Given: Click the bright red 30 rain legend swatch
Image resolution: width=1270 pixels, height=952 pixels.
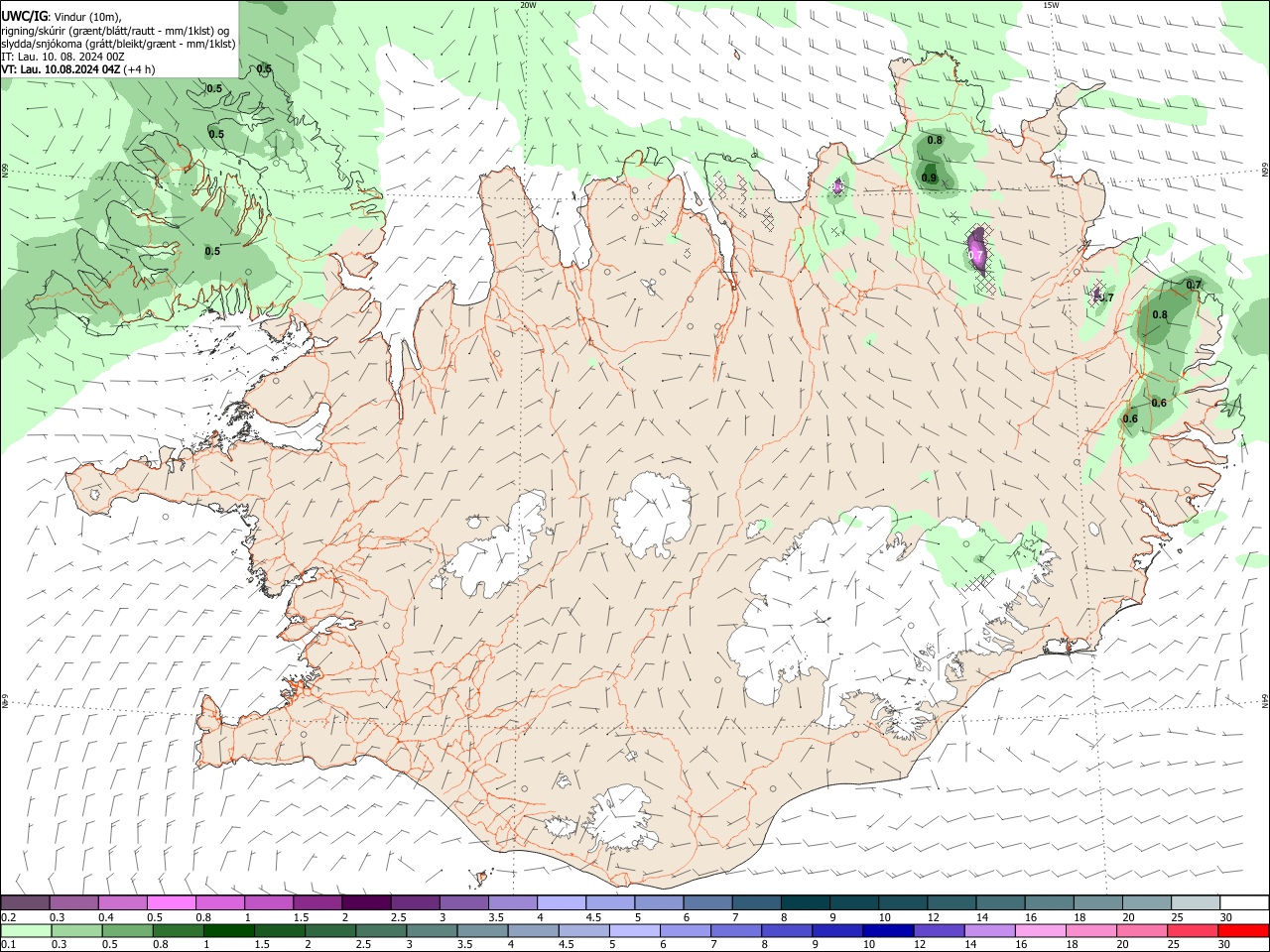Looking at the screenshot, I should (1242, 930).
